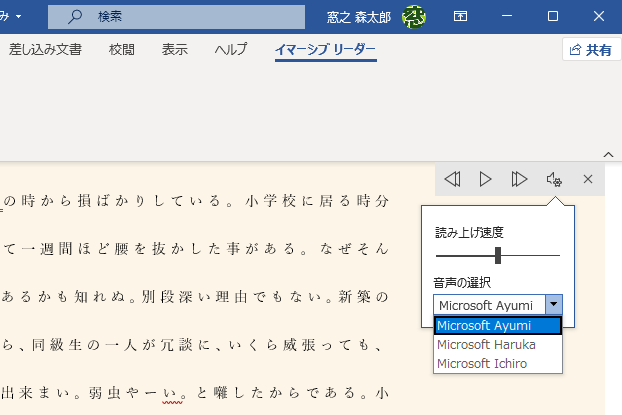The height and width of the screenshot is (415, 622).
Task: Click the current voice field Microsoft Ayumi
Action: point(490,305)
